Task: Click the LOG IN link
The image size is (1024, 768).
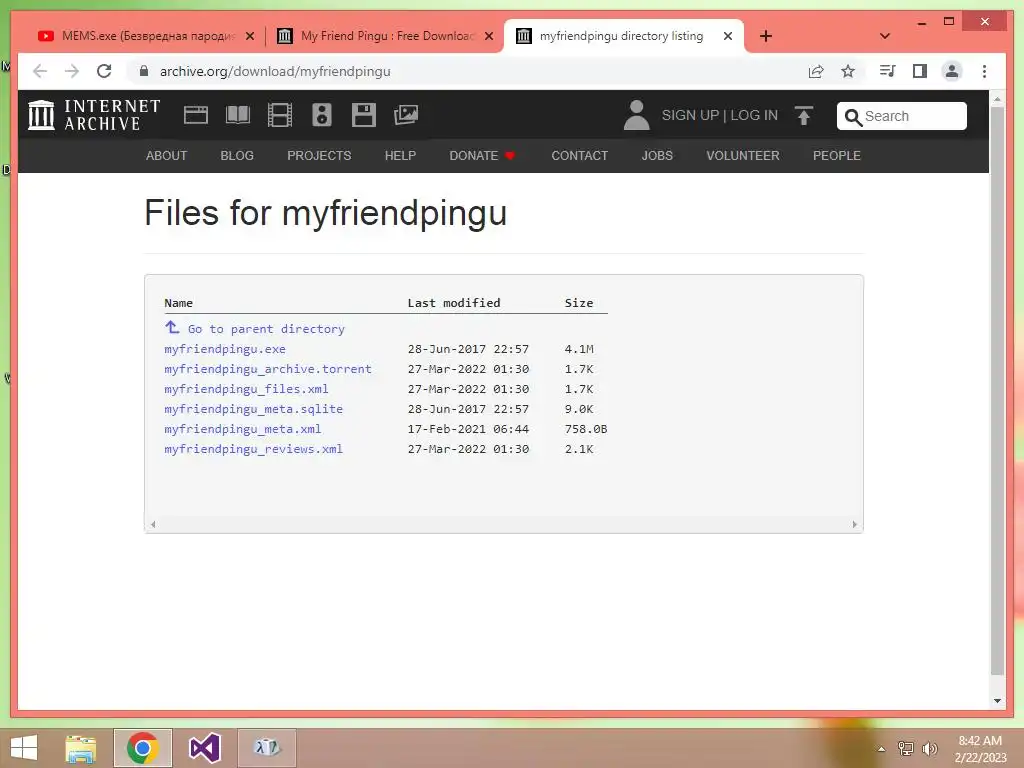Action: (x=754, y=115)
